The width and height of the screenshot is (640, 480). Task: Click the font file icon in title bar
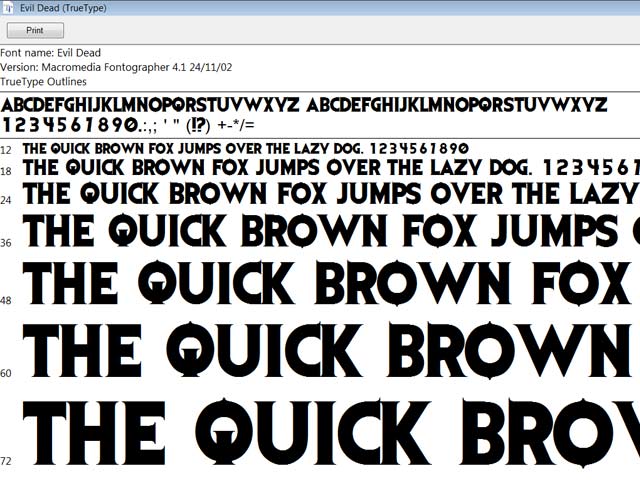(9, 8)
